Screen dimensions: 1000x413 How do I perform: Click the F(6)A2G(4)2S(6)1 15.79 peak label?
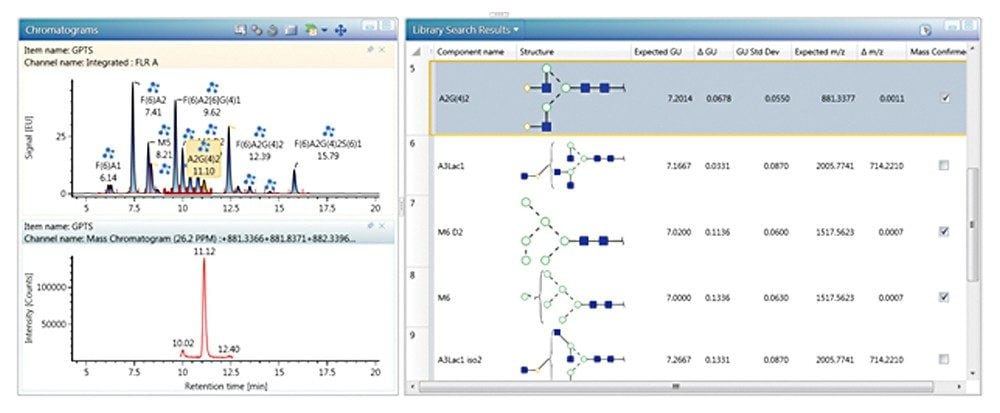[x=328, y=150]
